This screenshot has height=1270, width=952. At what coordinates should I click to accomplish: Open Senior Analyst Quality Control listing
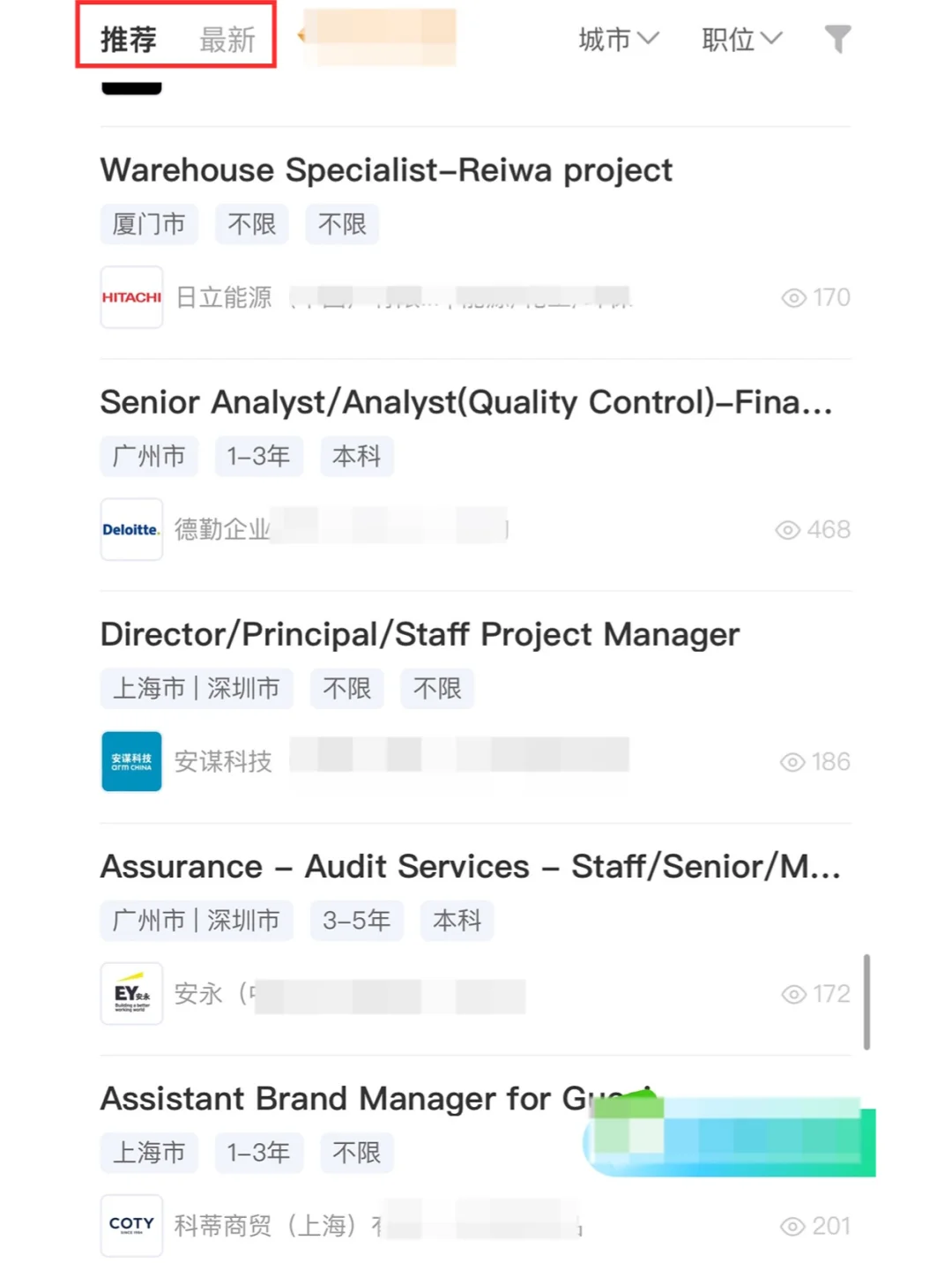click(466, 402)
